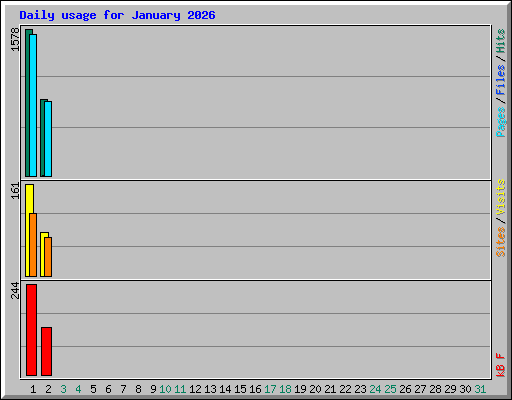This screenshot has width=512, height=400.
Task: Click the 161 visits axis value
Action: (x=15, y=191)
